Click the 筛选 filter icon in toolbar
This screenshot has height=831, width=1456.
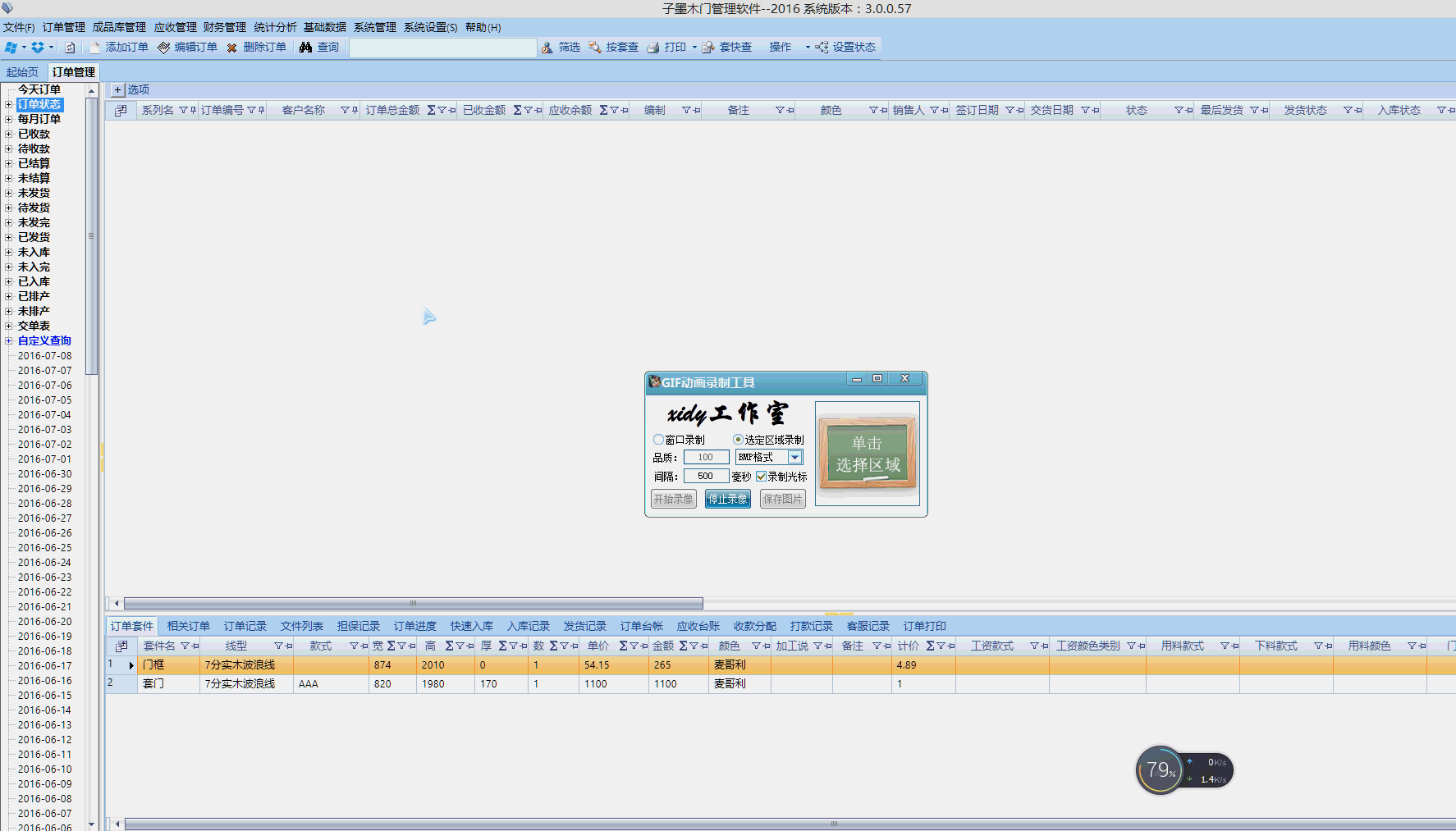coord(547,48)
